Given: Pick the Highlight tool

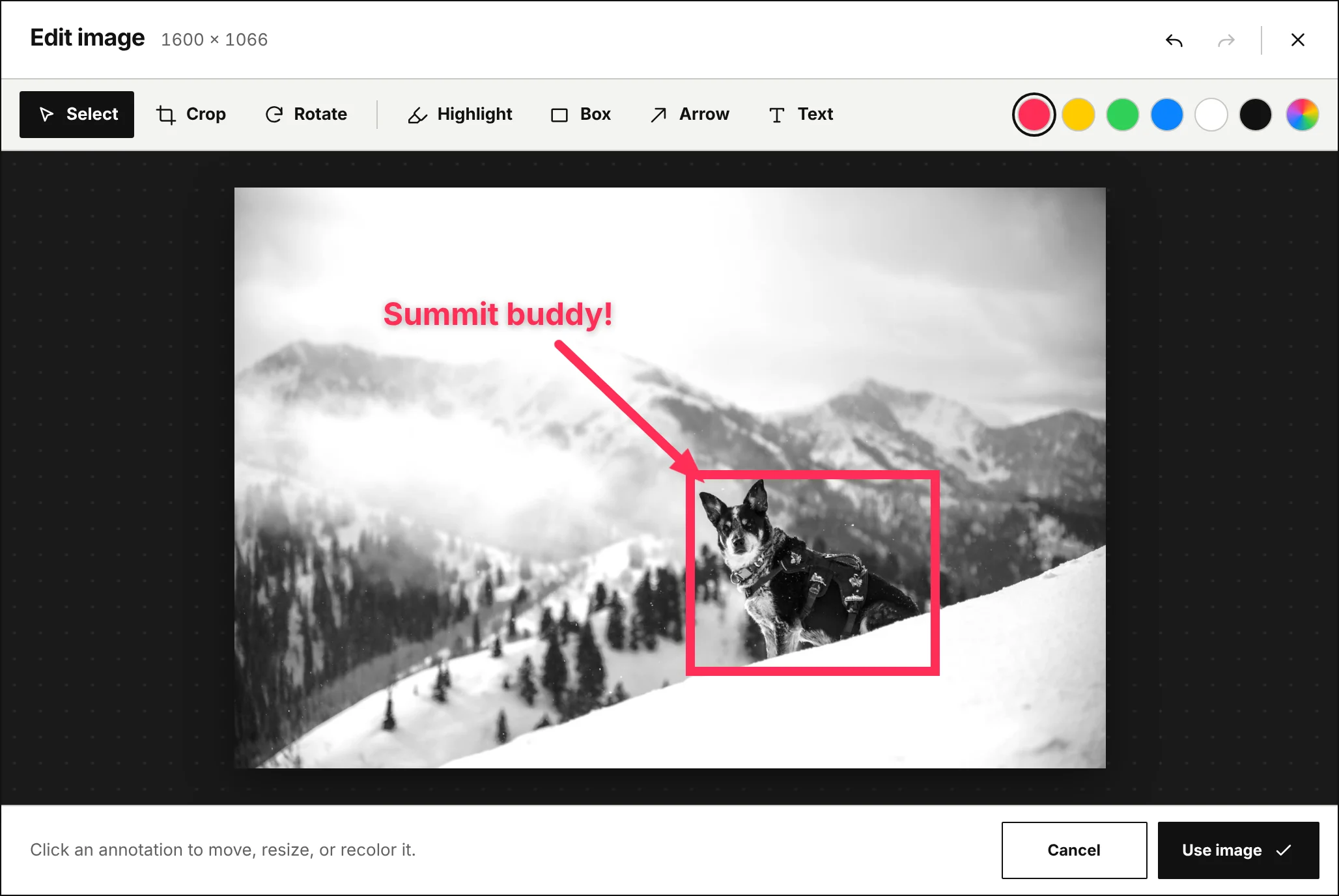Looking at the screenshot, I should 460,115.
